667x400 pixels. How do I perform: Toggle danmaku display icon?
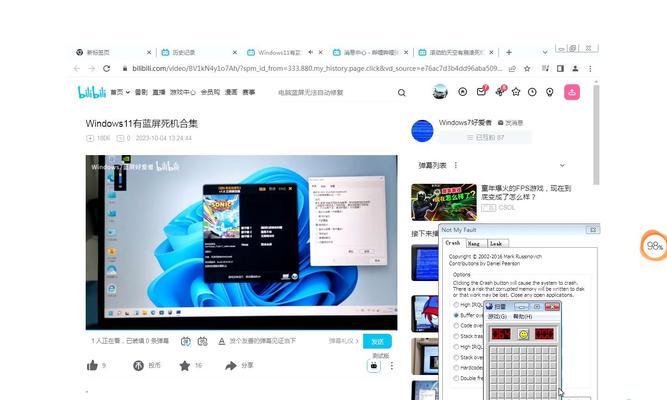(x=185, y=341)
